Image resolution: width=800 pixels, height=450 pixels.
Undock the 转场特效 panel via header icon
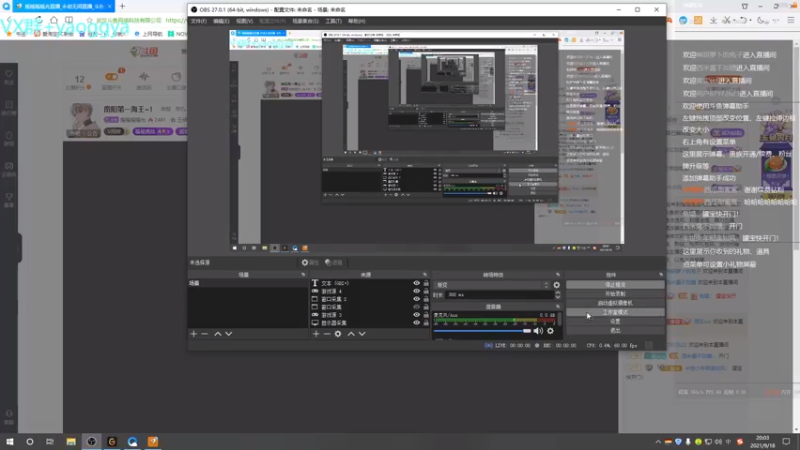coord(558,274)
